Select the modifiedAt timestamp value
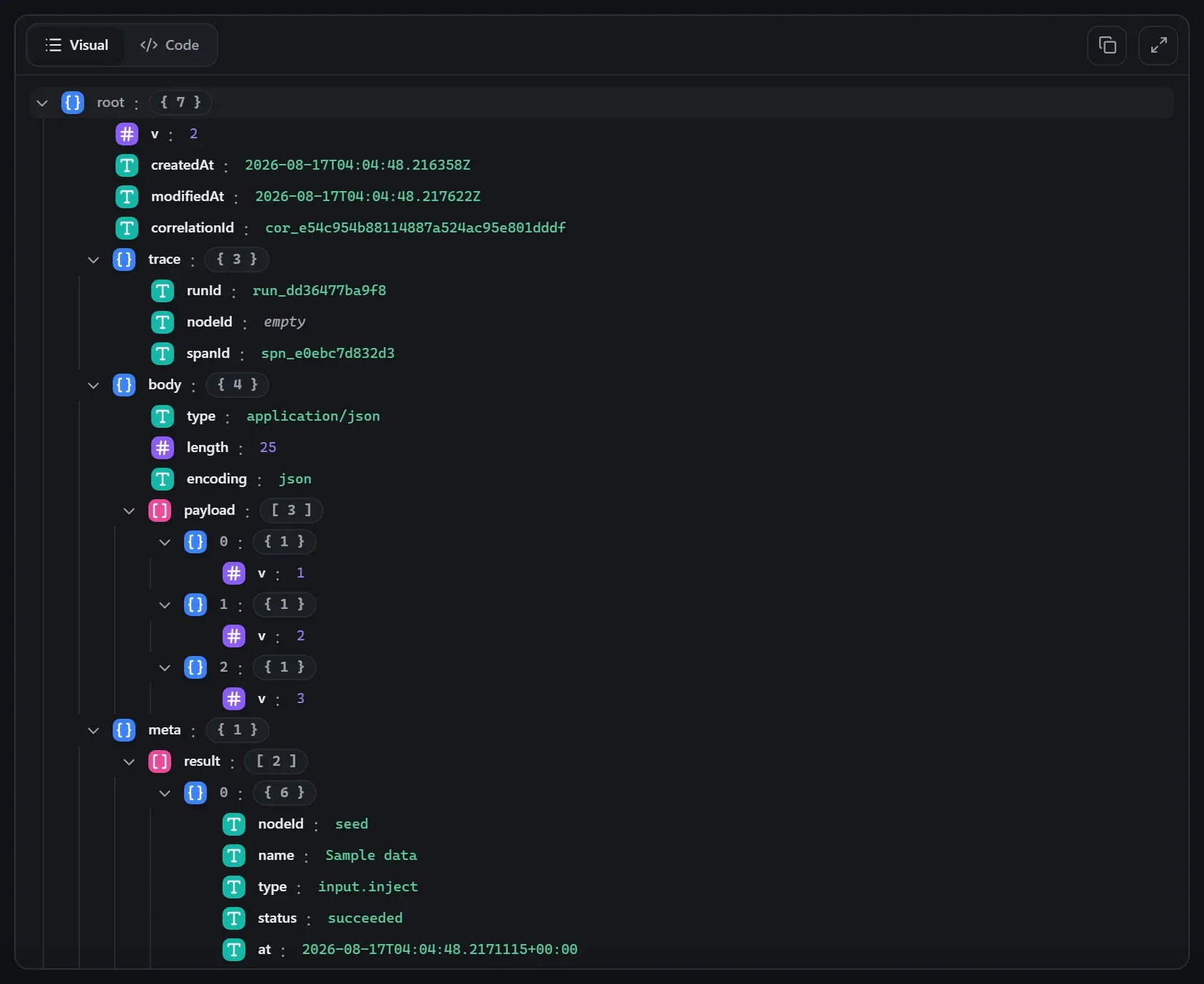The width and height of the screenshot is (1204, 984). (368, 197)
